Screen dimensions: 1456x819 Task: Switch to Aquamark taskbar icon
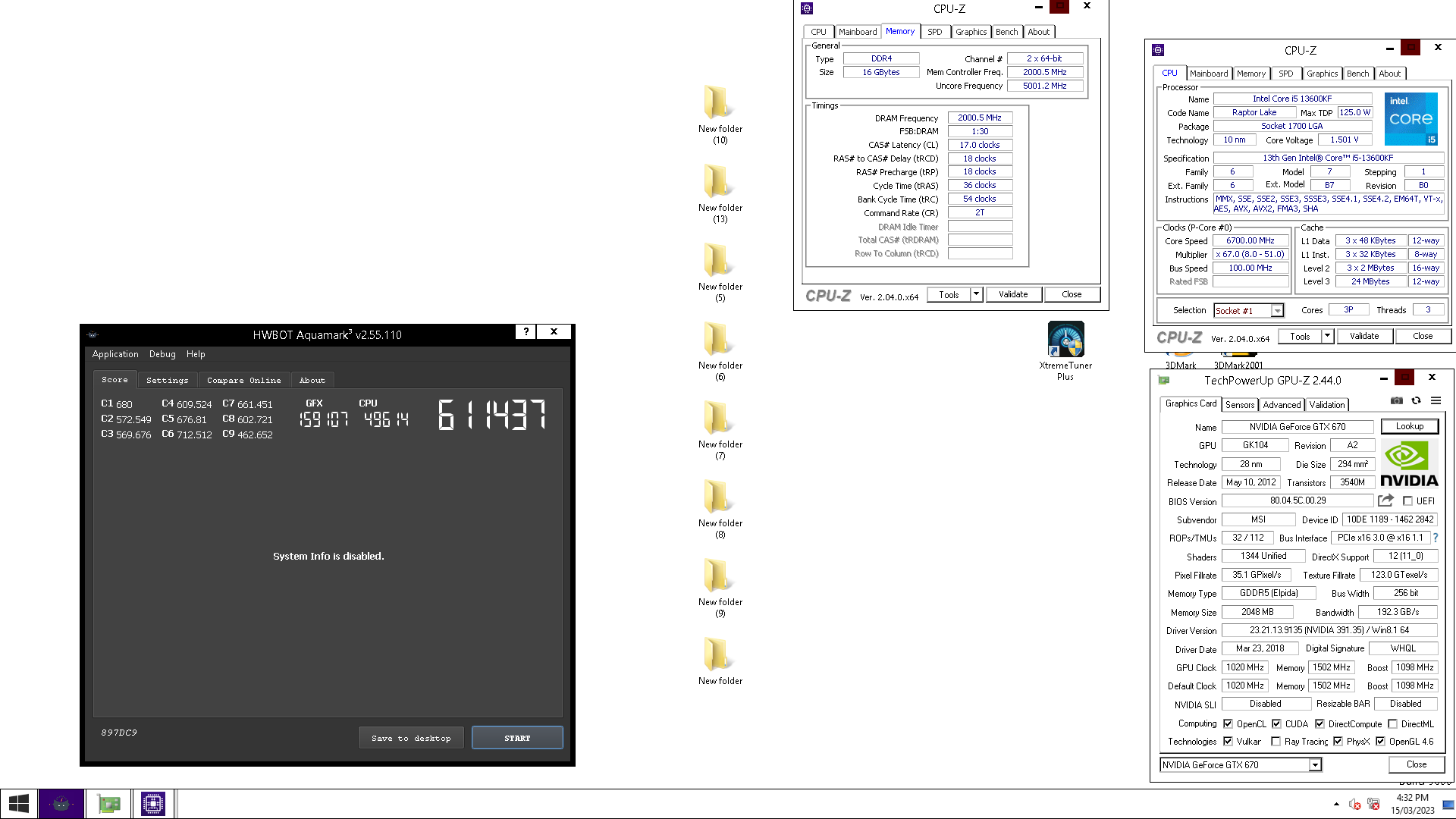[61, 804]
